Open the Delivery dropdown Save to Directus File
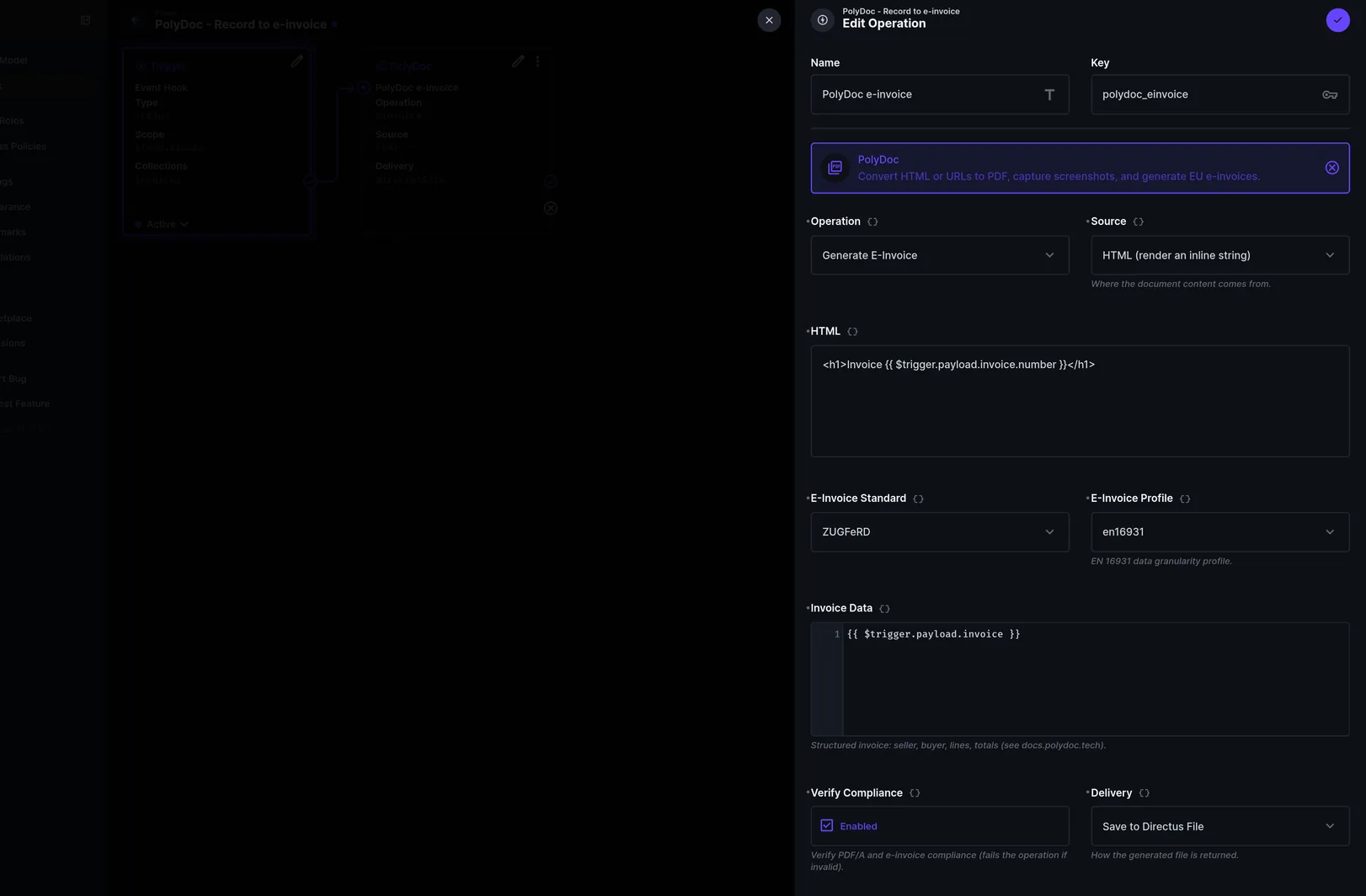1366x896 pixels. click(1219, 826)
